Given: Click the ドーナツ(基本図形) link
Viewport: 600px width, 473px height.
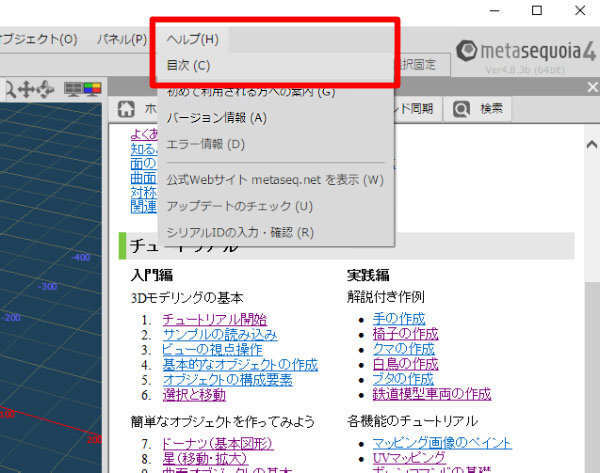Looking at the screenshot, I should pos(216,443).
